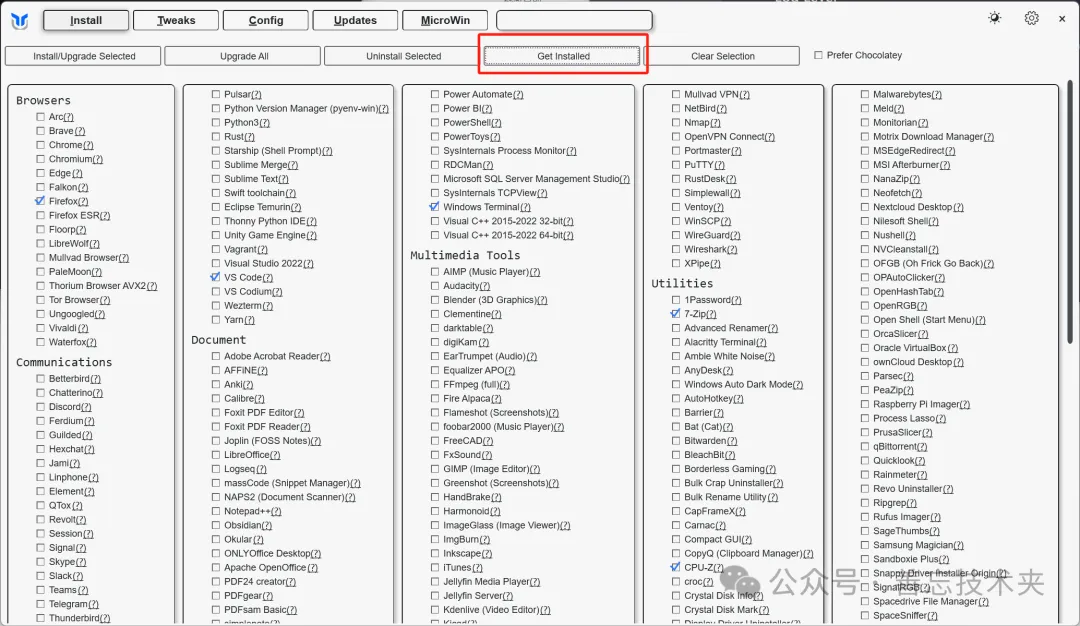
Task: Switch to the Updates tab
Action: (x=355, y=20)
